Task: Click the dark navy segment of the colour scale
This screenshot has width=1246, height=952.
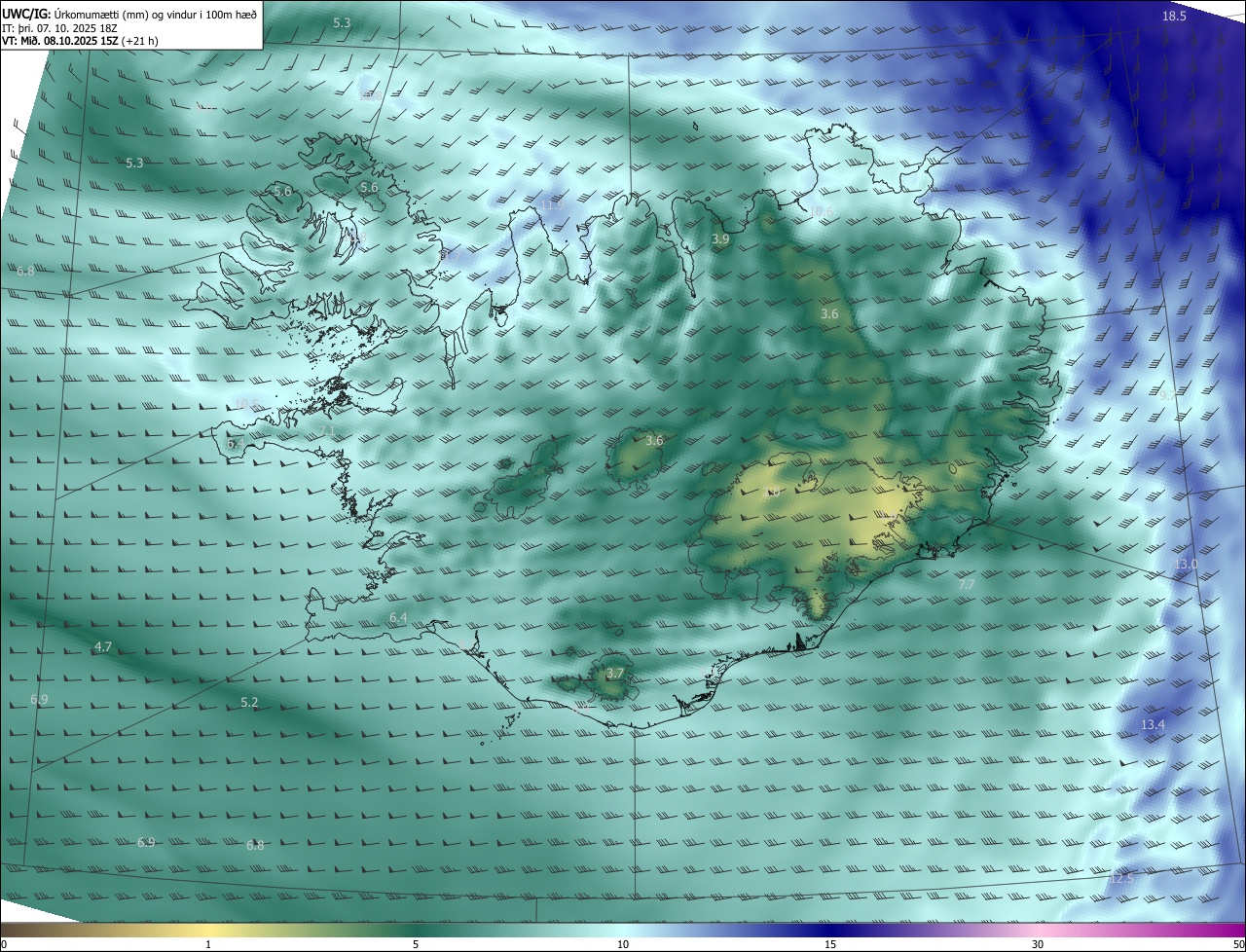Action: pos(830,930)
